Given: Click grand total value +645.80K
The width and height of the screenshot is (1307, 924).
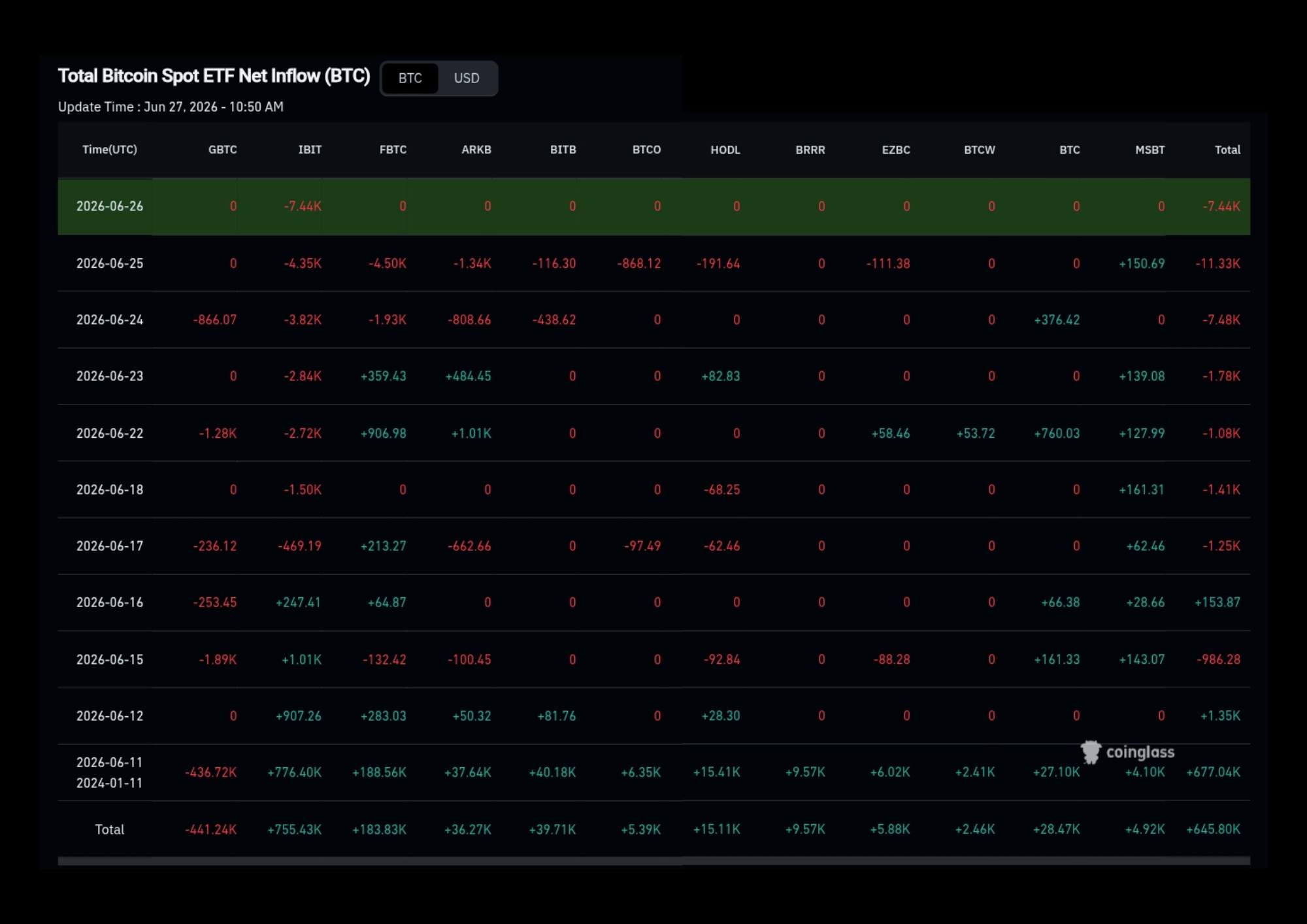Looking at the screenshot, I should point(1214,829).
